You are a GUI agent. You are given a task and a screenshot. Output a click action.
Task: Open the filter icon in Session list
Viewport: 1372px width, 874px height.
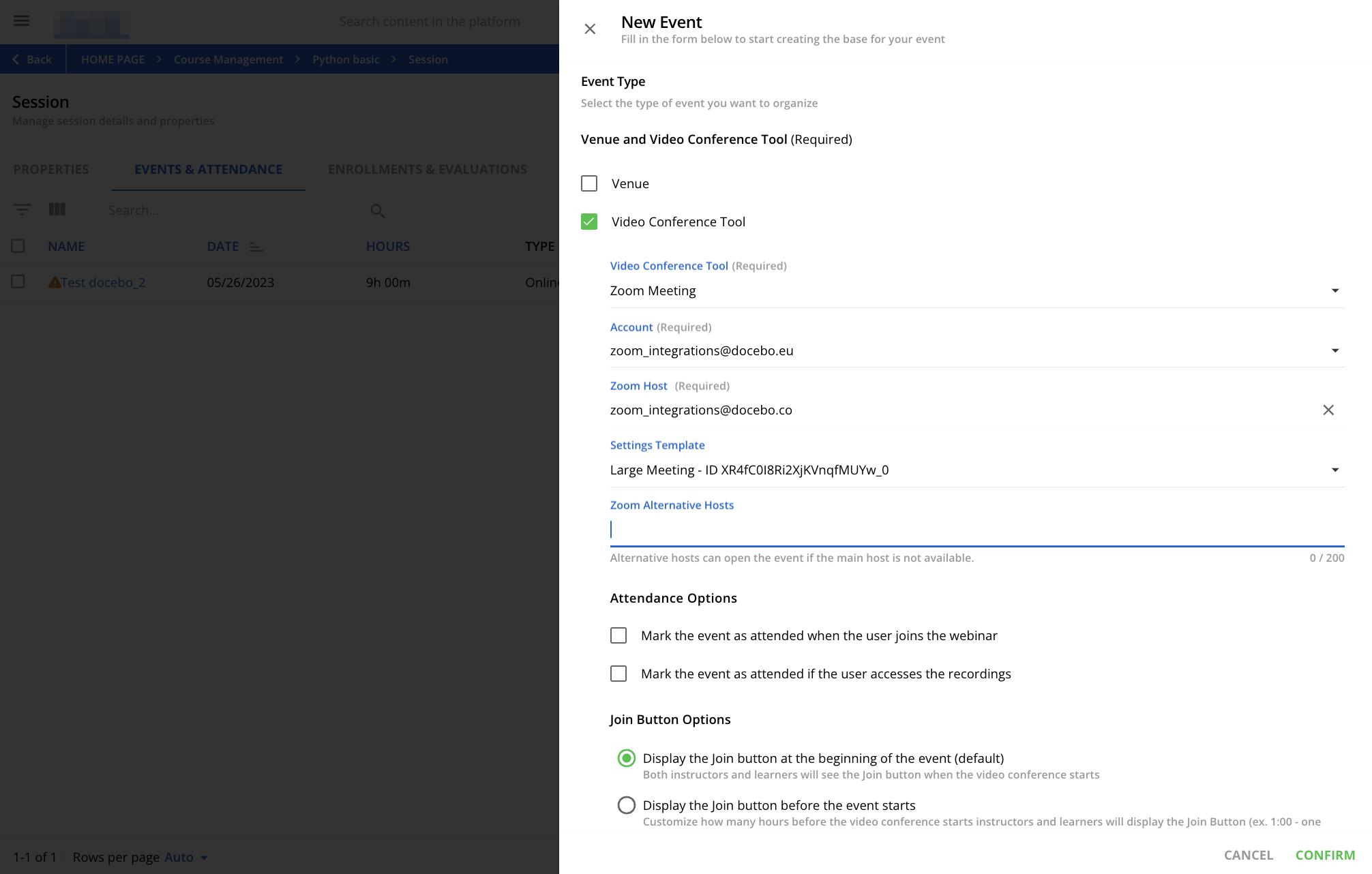point(23,210)
